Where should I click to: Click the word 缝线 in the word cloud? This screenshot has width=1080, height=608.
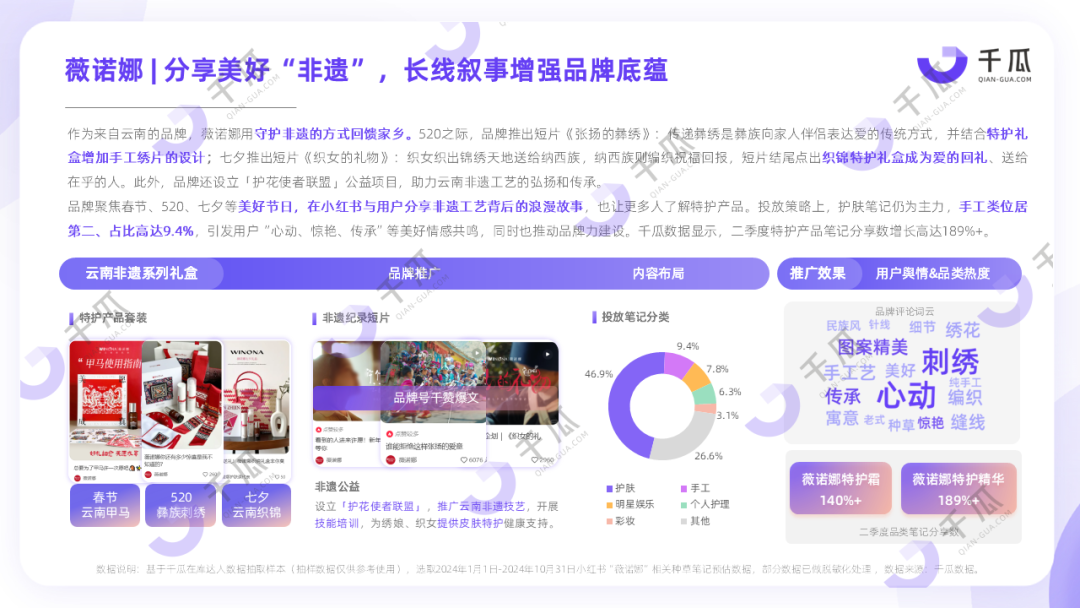(x=968, y=422)
